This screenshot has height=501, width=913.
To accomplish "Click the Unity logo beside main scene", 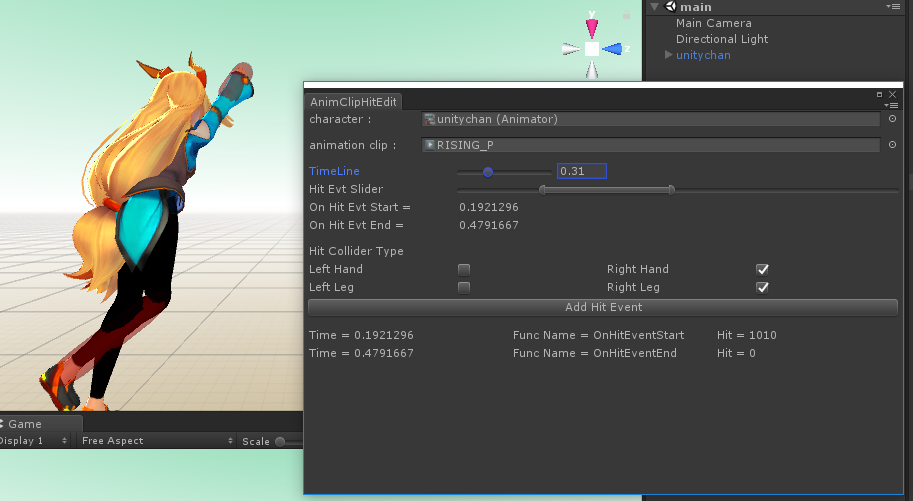I will 671,6.
